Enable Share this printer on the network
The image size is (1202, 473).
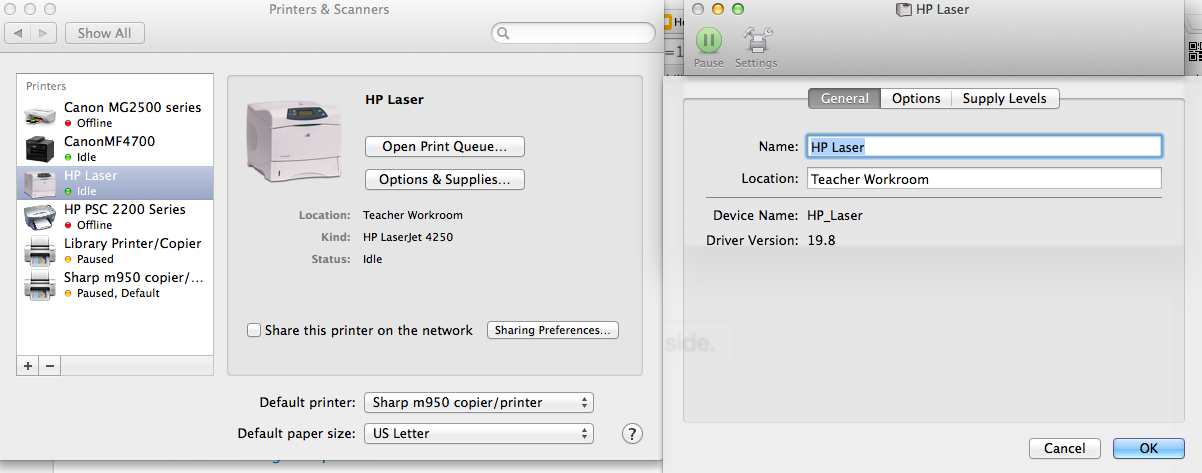[254, 330]
